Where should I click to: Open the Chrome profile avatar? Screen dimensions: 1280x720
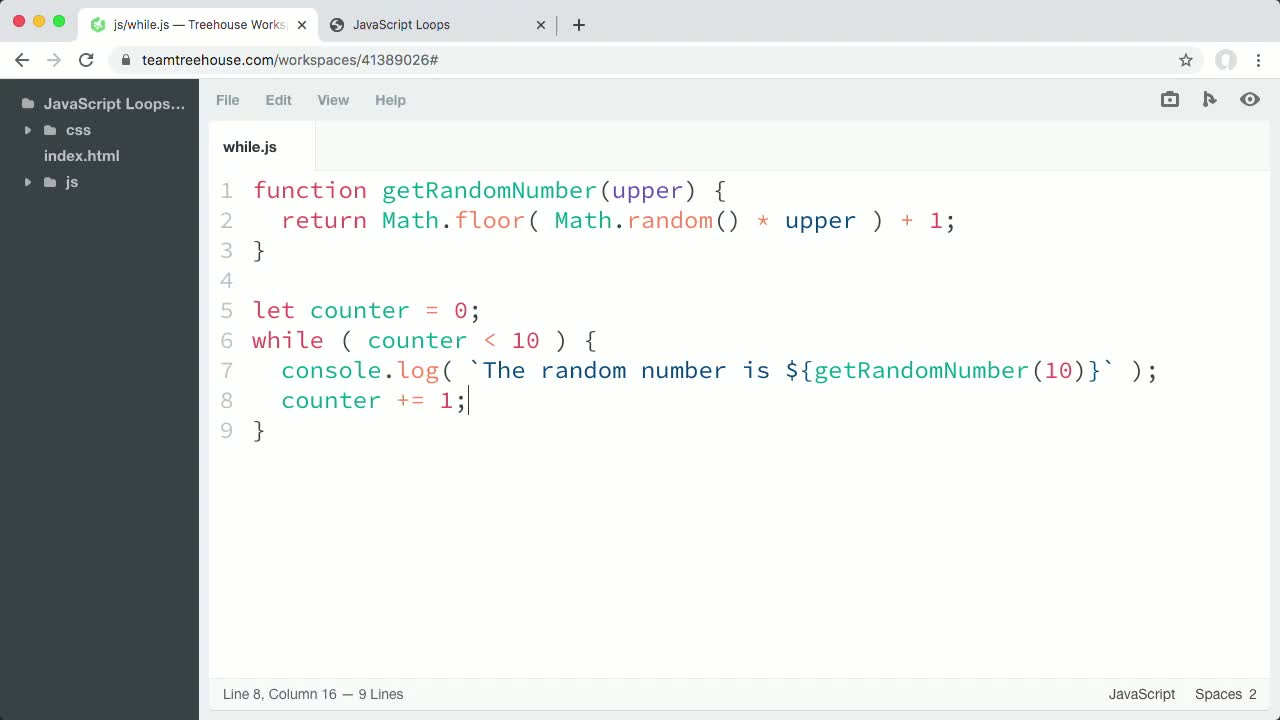coord(1226,60)
